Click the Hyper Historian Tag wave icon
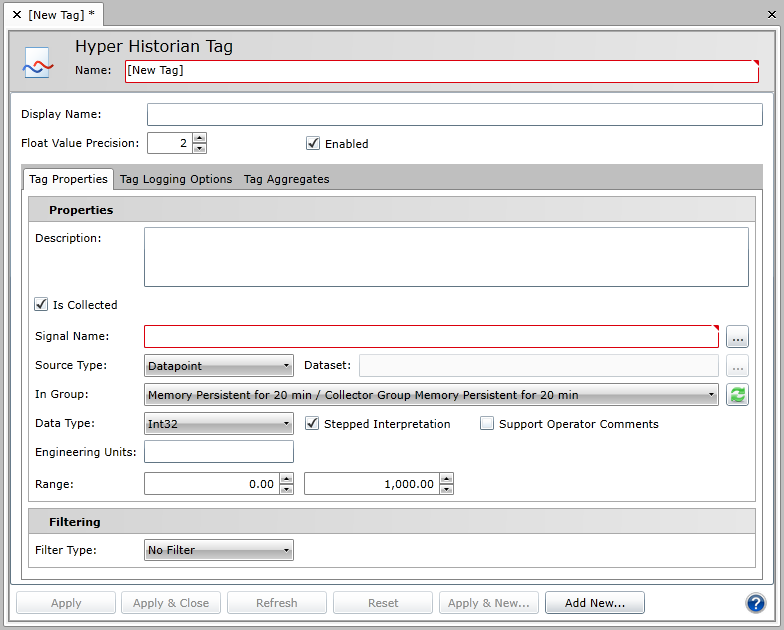Screen dimensions: 784x630 pos(38,65)
